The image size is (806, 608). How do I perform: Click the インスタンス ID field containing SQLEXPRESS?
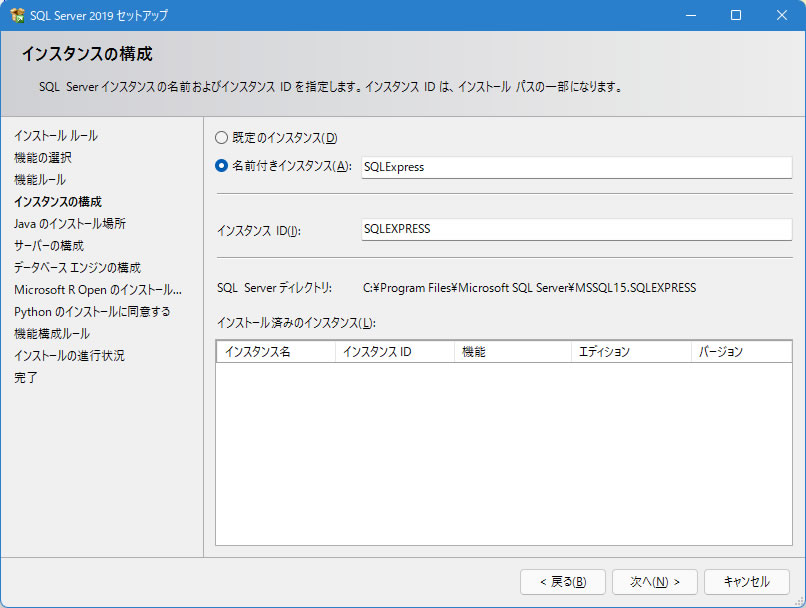(576, 229)
